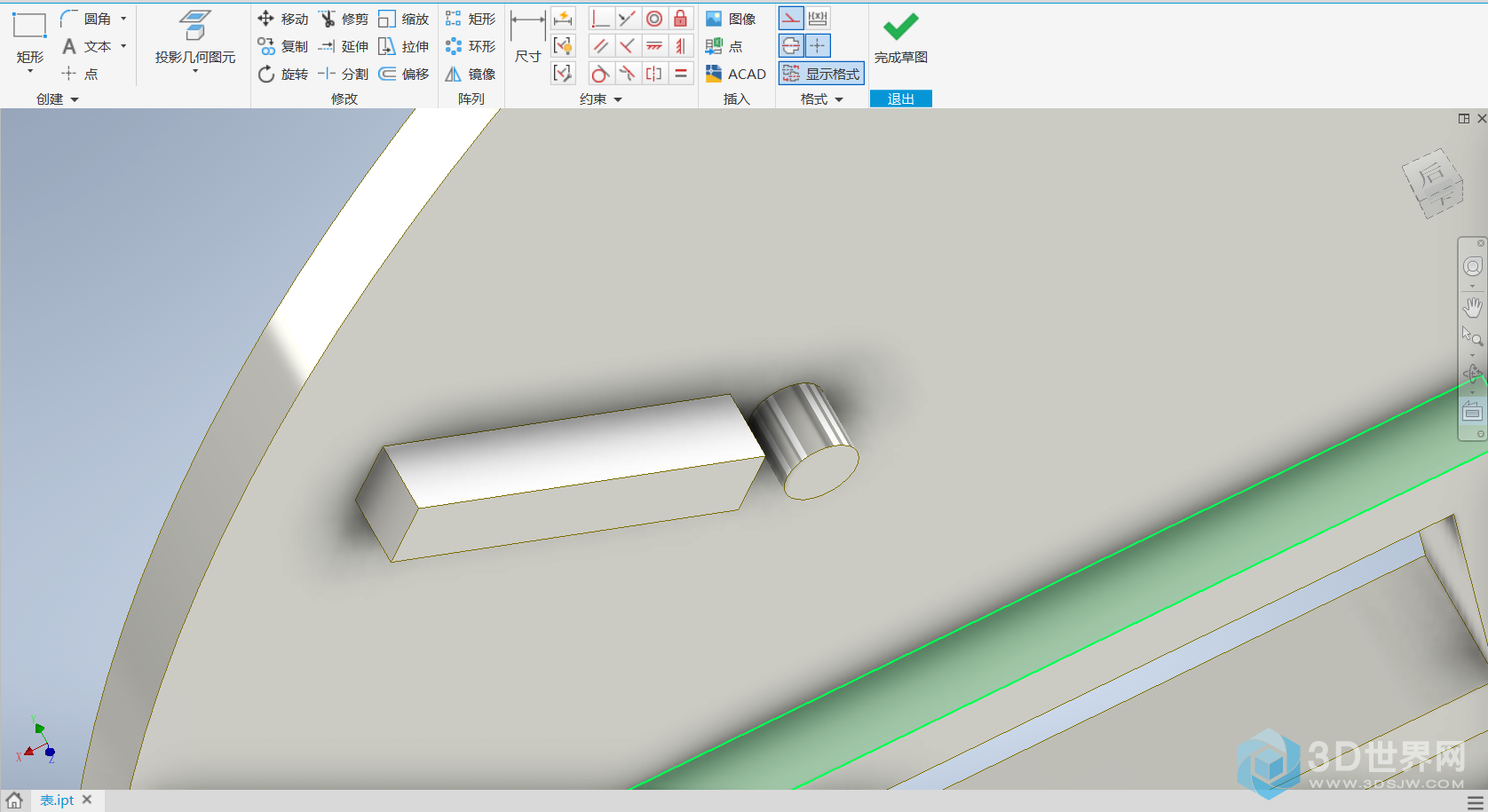1488x812 pixels.
Task: Activate the look at view-face tool
Action: tap(1472, 411)
